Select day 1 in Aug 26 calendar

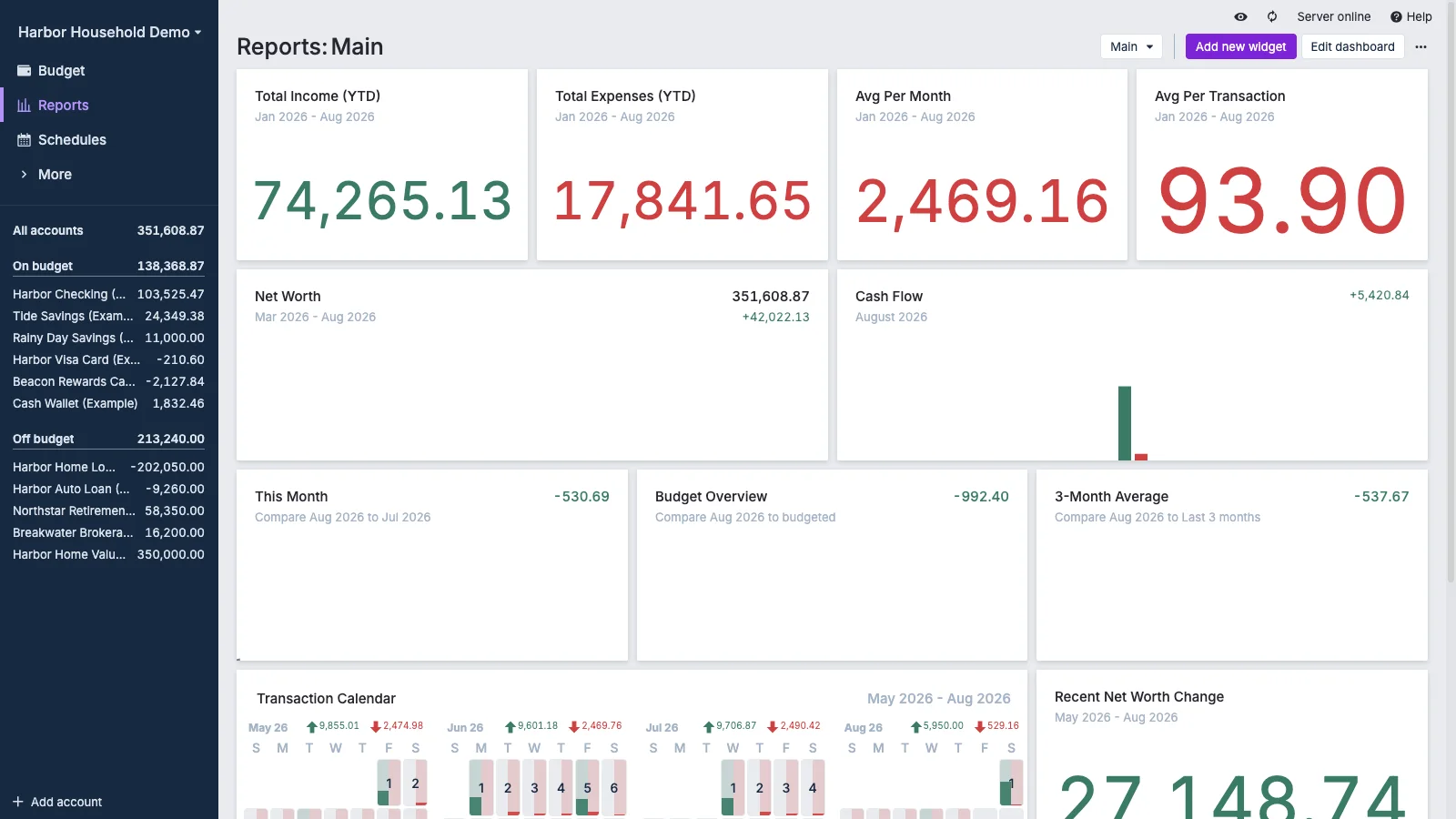click(1011, 783)
